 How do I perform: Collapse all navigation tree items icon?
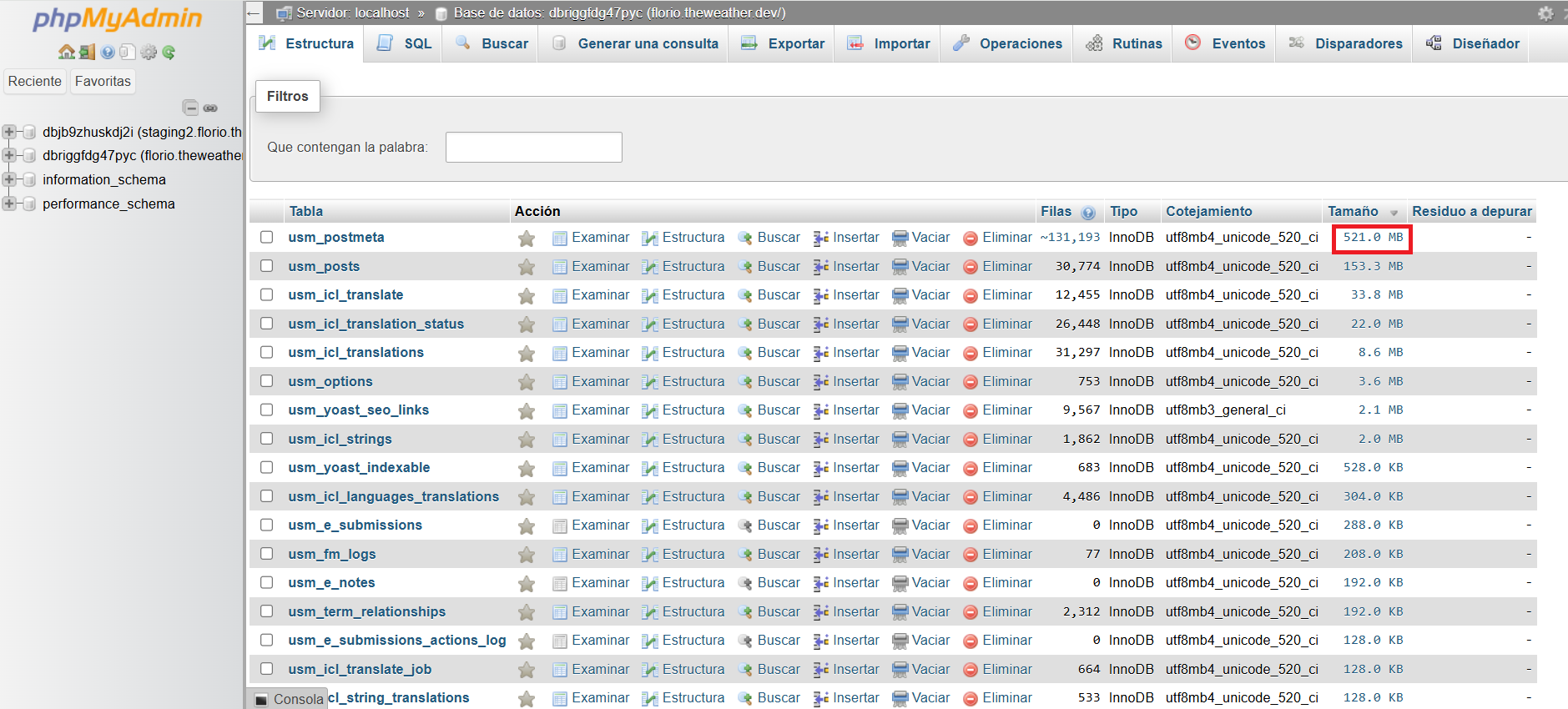[x=190, y=108]
